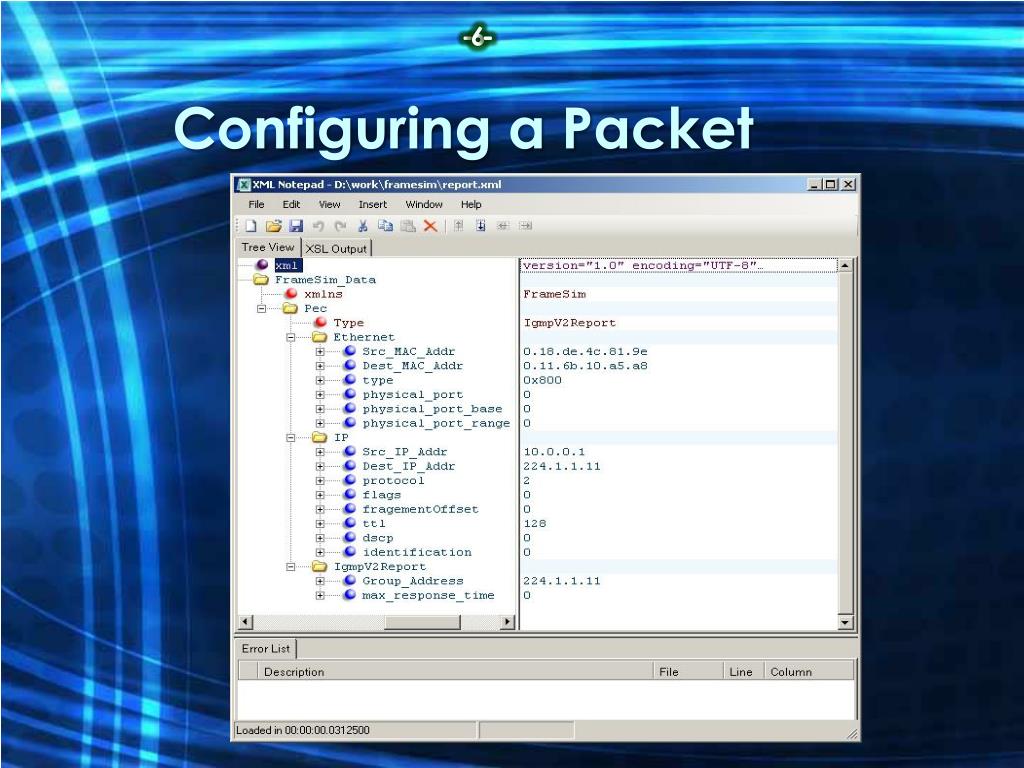Viewport: 1024px width, 768px height.
Task: Open the Edit menu
Action: click(x=291, y=204)
